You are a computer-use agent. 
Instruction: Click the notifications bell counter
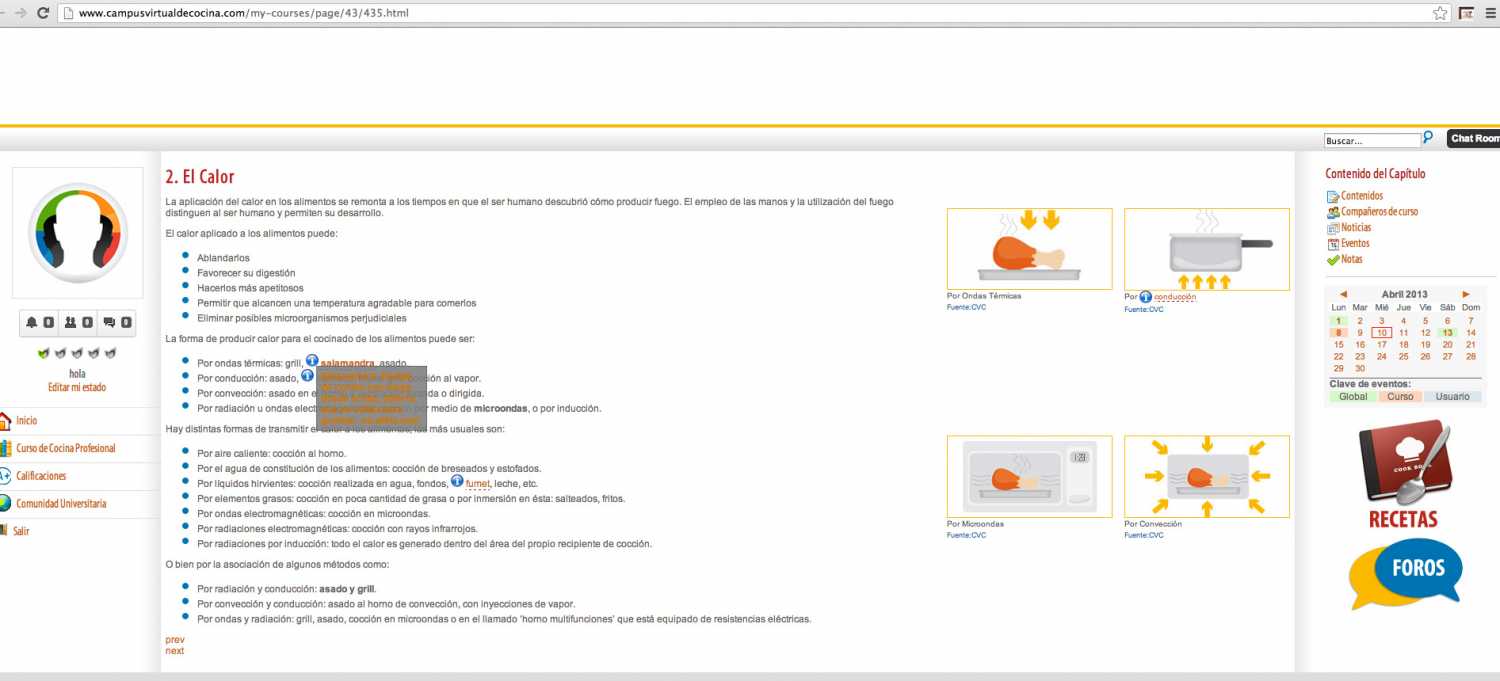(39, 323)
